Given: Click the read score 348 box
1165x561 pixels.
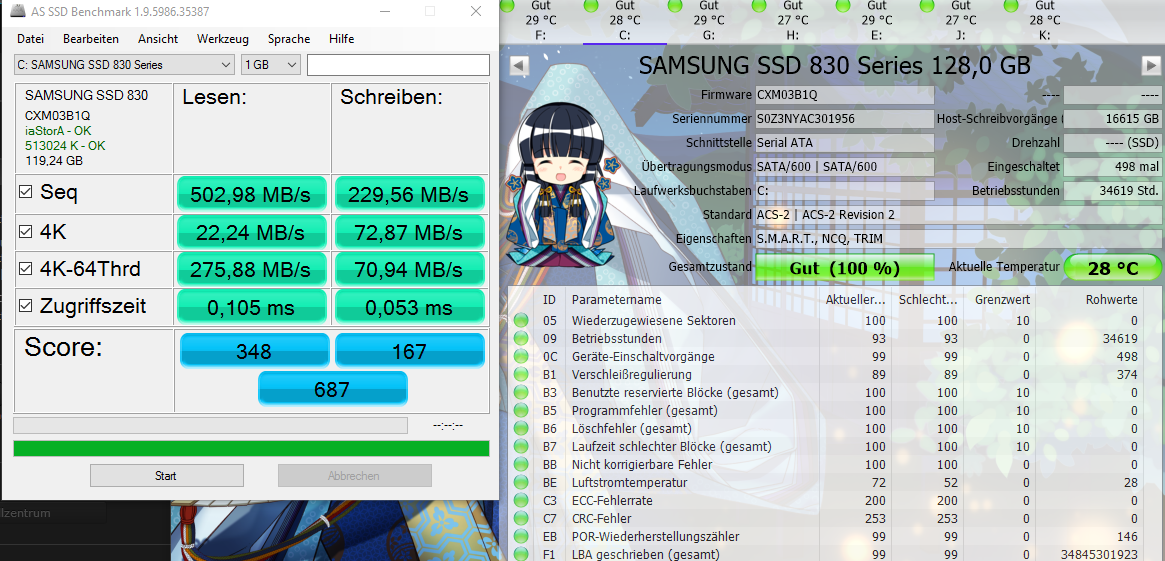Looking at the screenshot, I should pyautogui.click(x=254, y=351).
